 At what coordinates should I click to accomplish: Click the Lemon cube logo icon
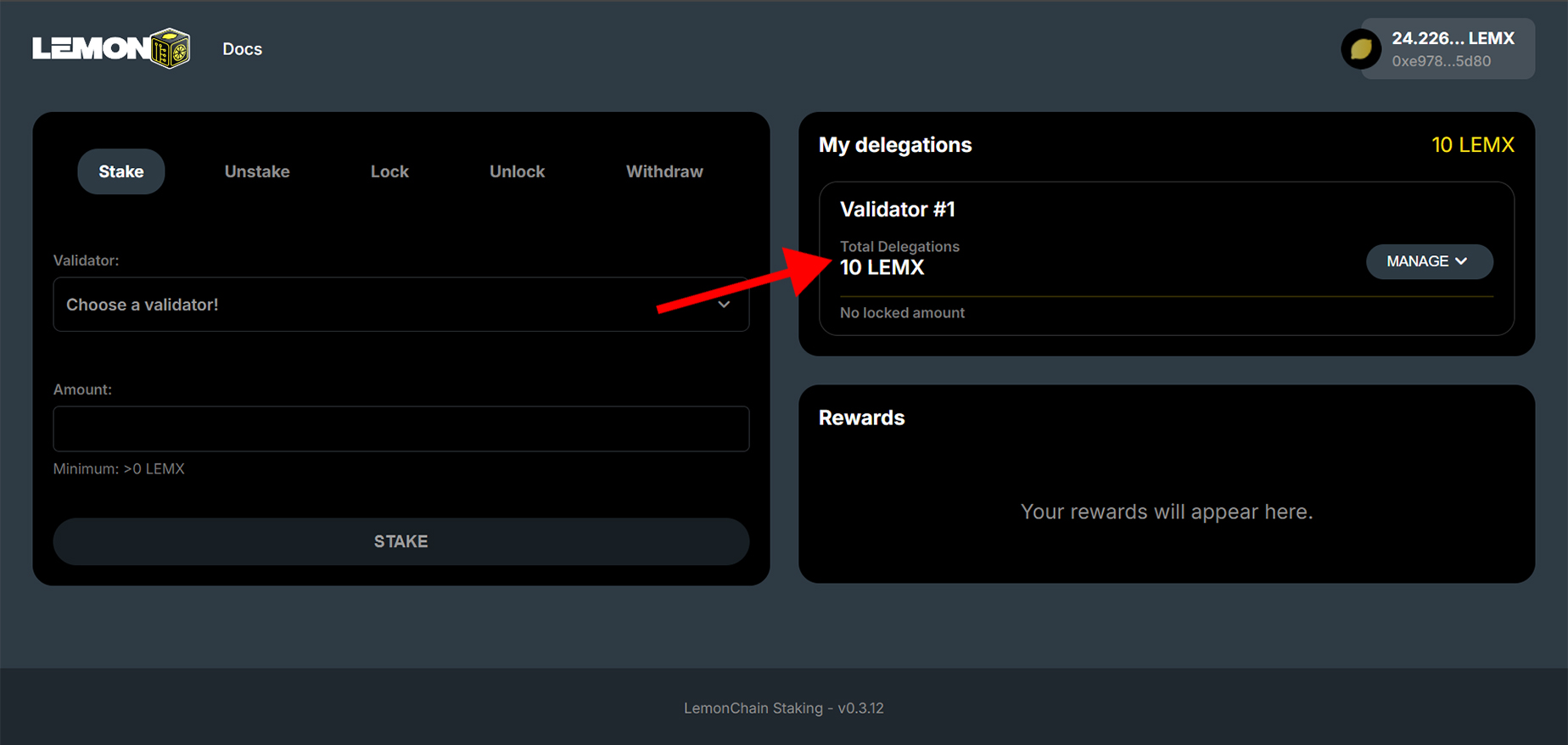tap(170, 48)
